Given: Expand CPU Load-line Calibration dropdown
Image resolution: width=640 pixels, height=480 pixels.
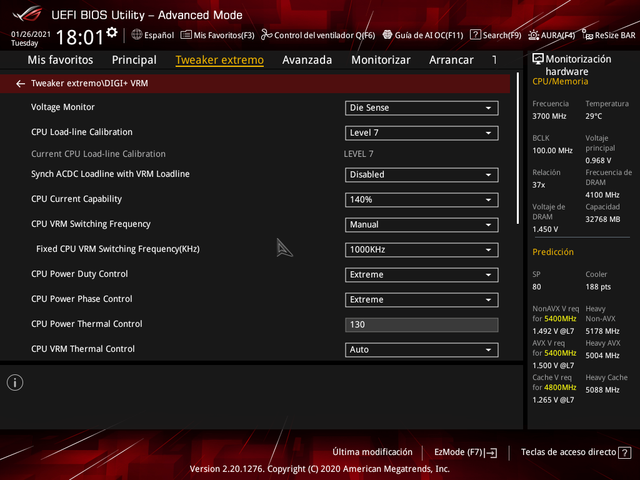Looking at the screenshot, I should click(422, 133).
